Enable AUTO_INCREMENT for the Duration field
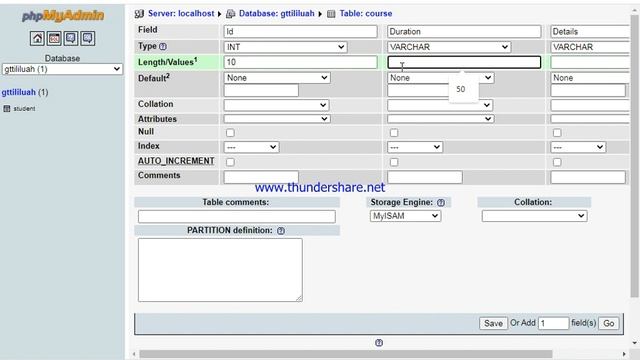The height and width of the screenshot is (360, 640). pyautogui.click(x=394, y=162)
